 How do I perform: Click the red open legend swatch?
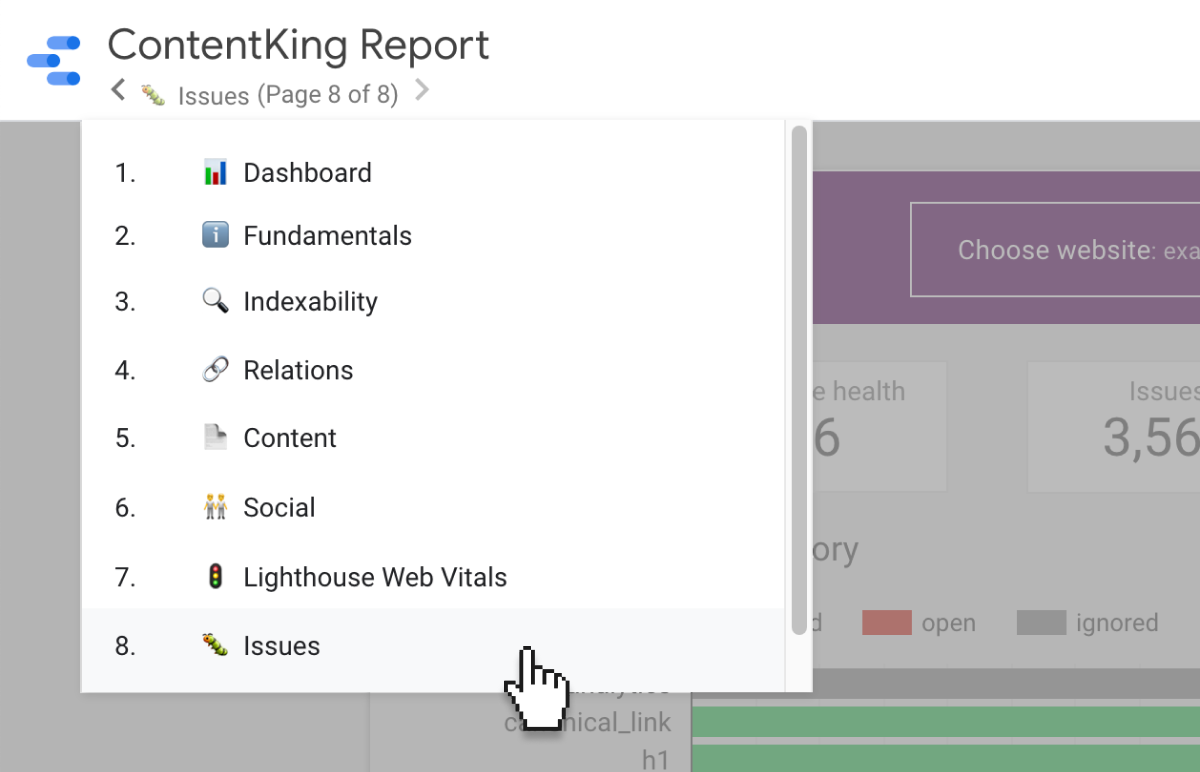click(x=887, y=623)
